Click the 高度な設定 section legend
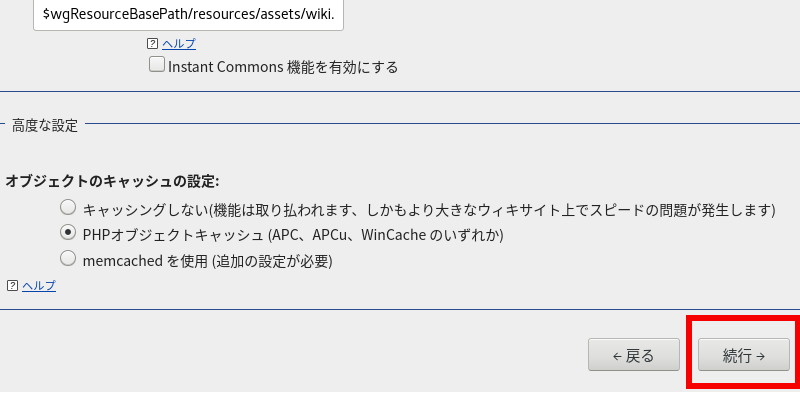The image size is (800, 400). coord(45,126)
